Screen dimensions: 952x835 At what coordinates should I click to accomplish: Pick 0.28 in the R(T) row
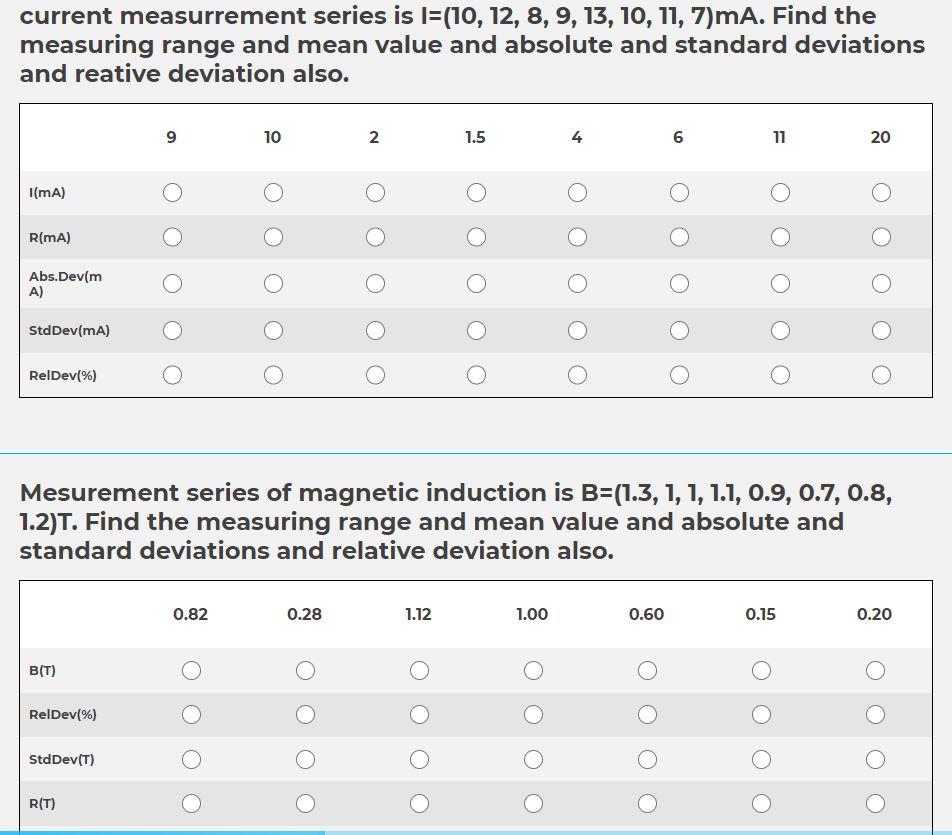coord(305,803)
